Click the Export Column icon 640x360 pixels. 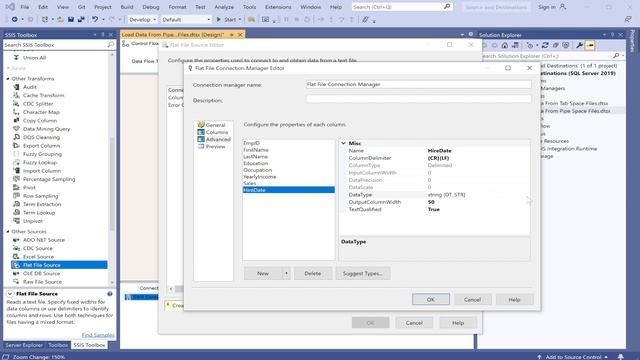tap(16, 145)
